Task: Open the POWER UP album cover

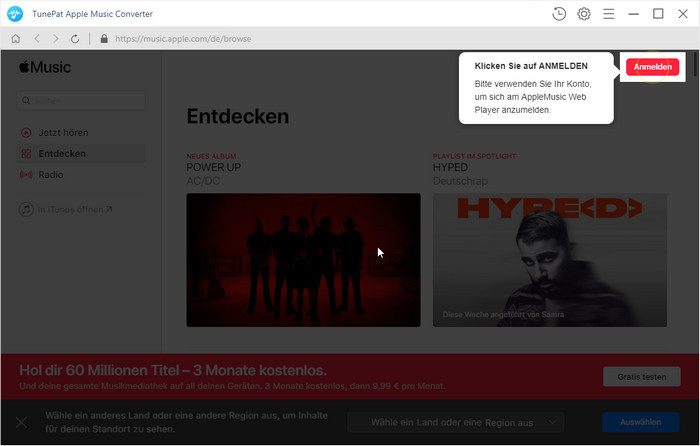Action: pos(304,260)
